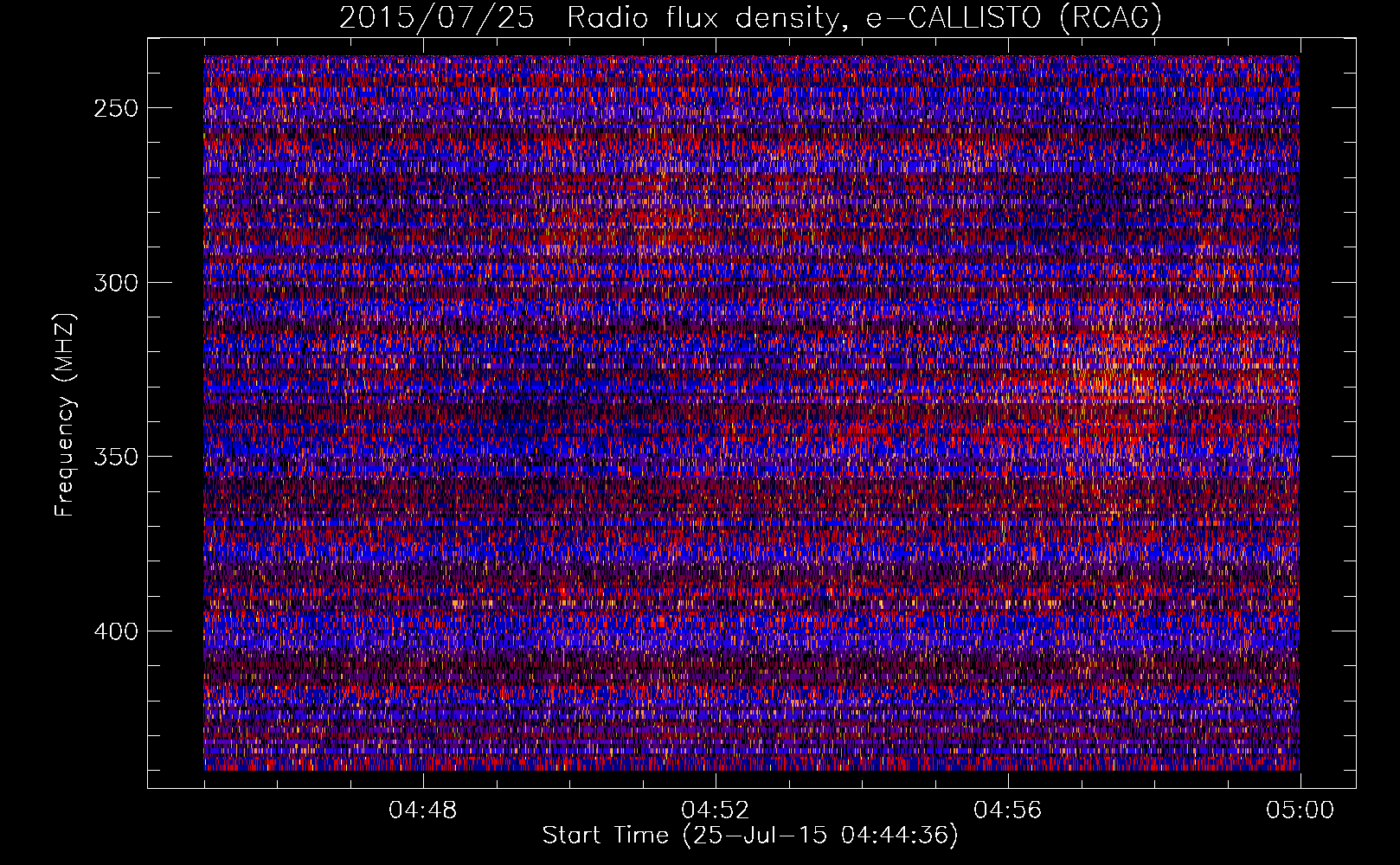This screenshot has width=1400, height=865.
Task: Click the 05:00 time tick label
Action: point(1300,811)
